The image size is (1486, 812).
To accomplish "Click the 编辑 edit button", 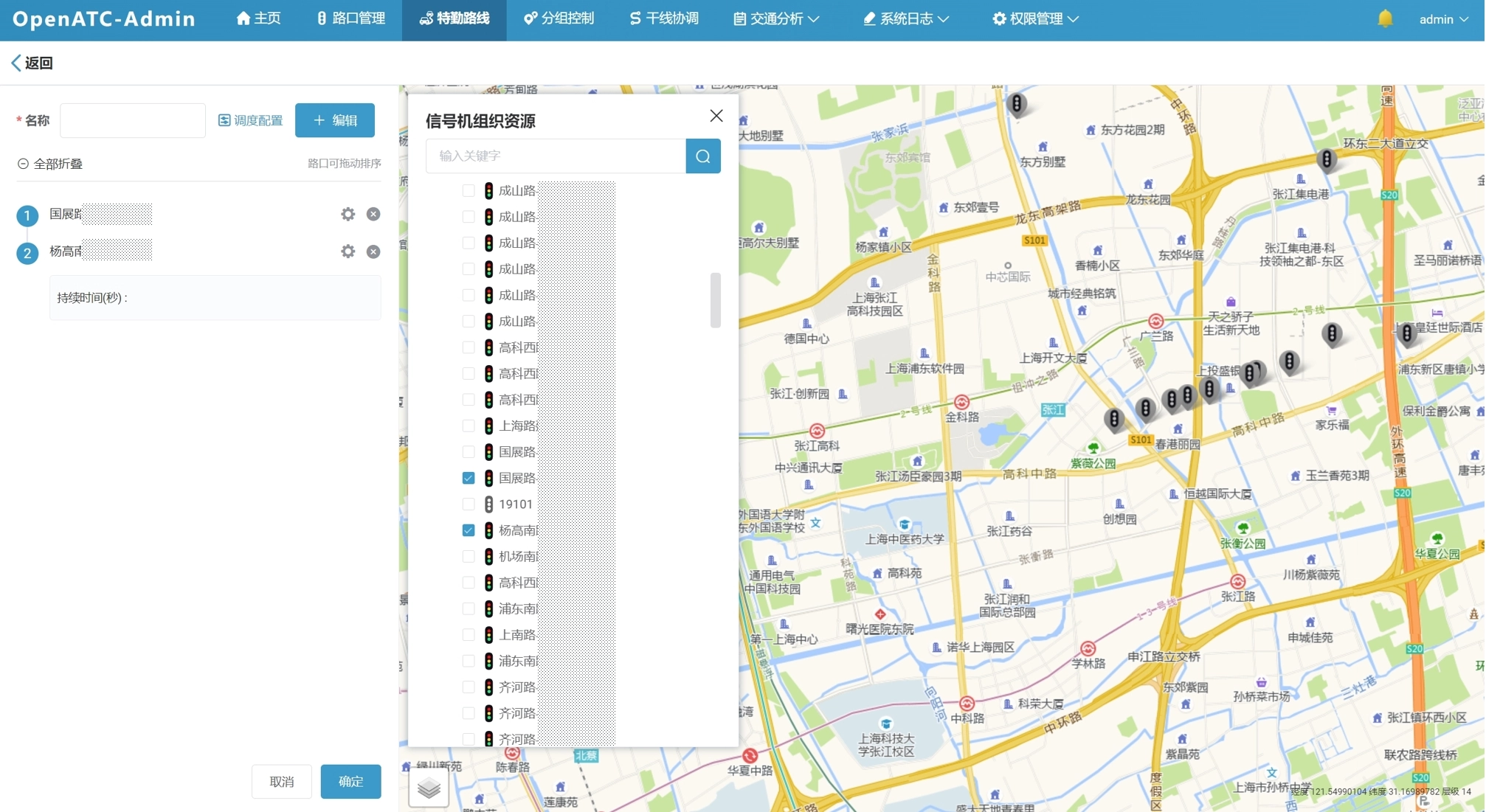I will [335, 120].
